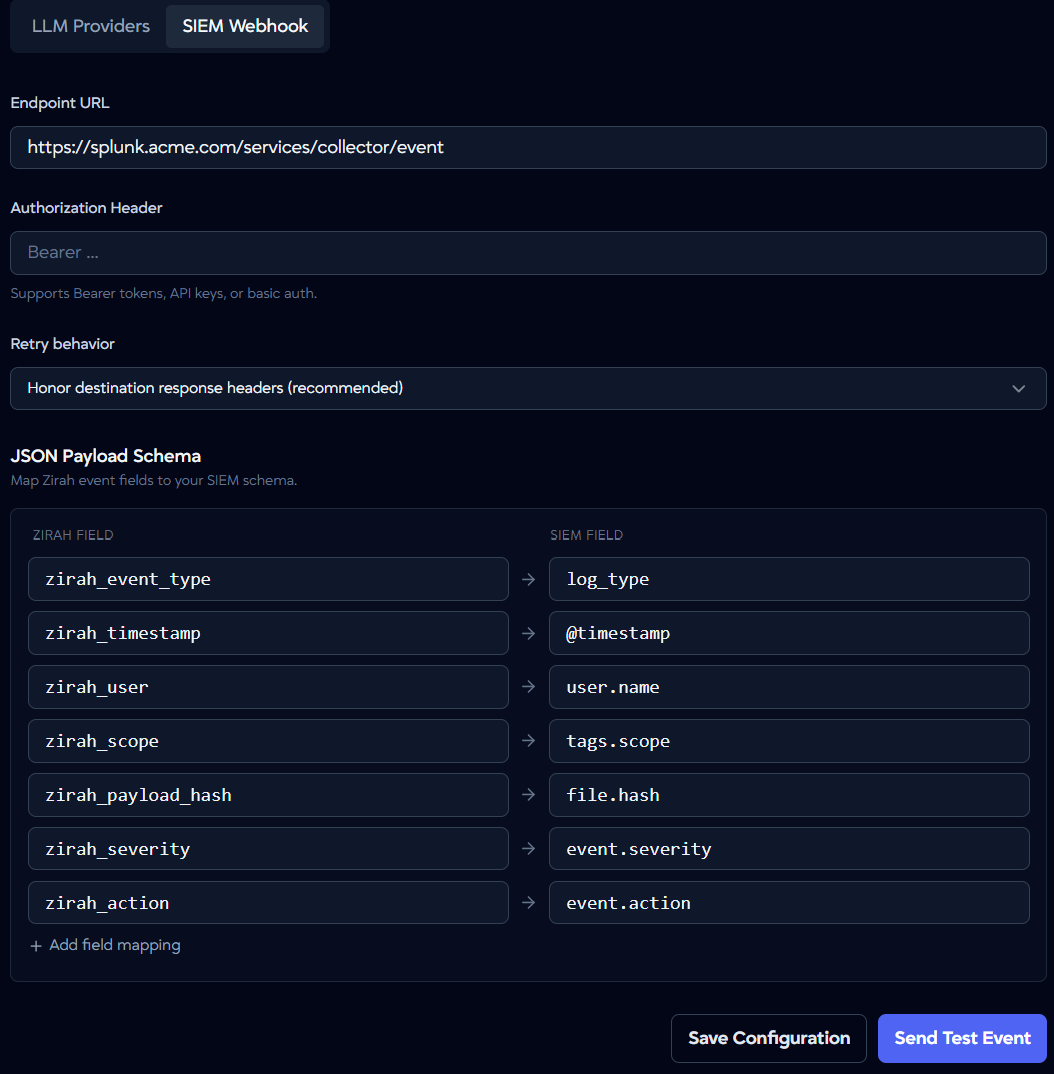
Task: Edit the log_type SIEM field
Action: 789,579
